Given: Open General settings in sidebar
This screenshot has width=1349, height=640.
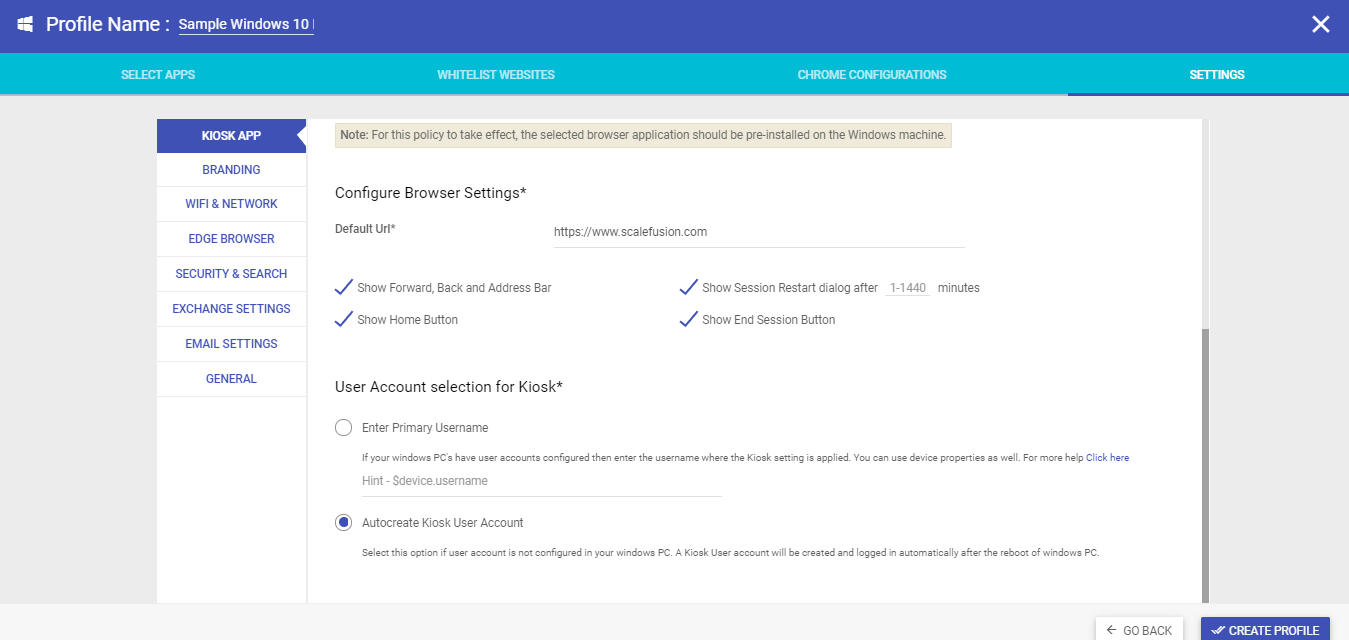Looking at the screenshot, I should click(x=231, y=379).
